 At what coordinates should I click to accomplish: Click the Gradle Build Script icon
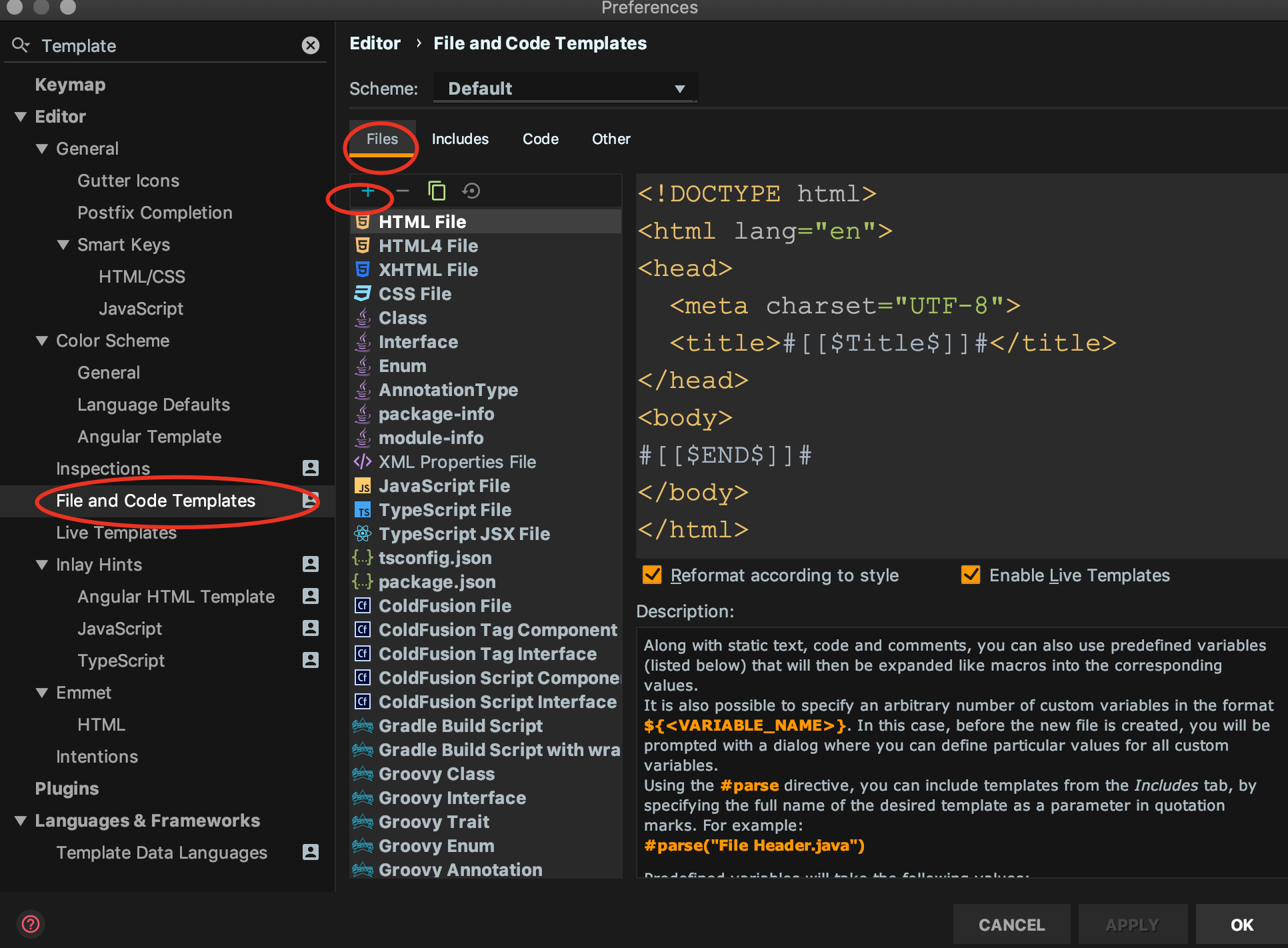point(363,726)
